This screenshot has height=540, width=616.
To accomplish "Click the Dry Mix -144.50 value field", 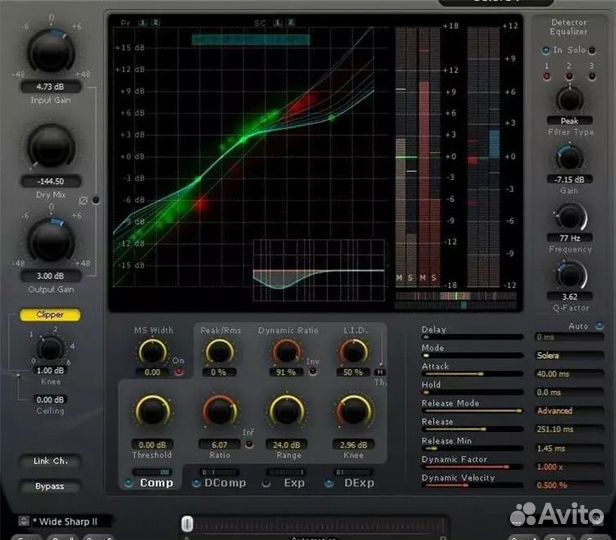I will [x=50, y=181].
